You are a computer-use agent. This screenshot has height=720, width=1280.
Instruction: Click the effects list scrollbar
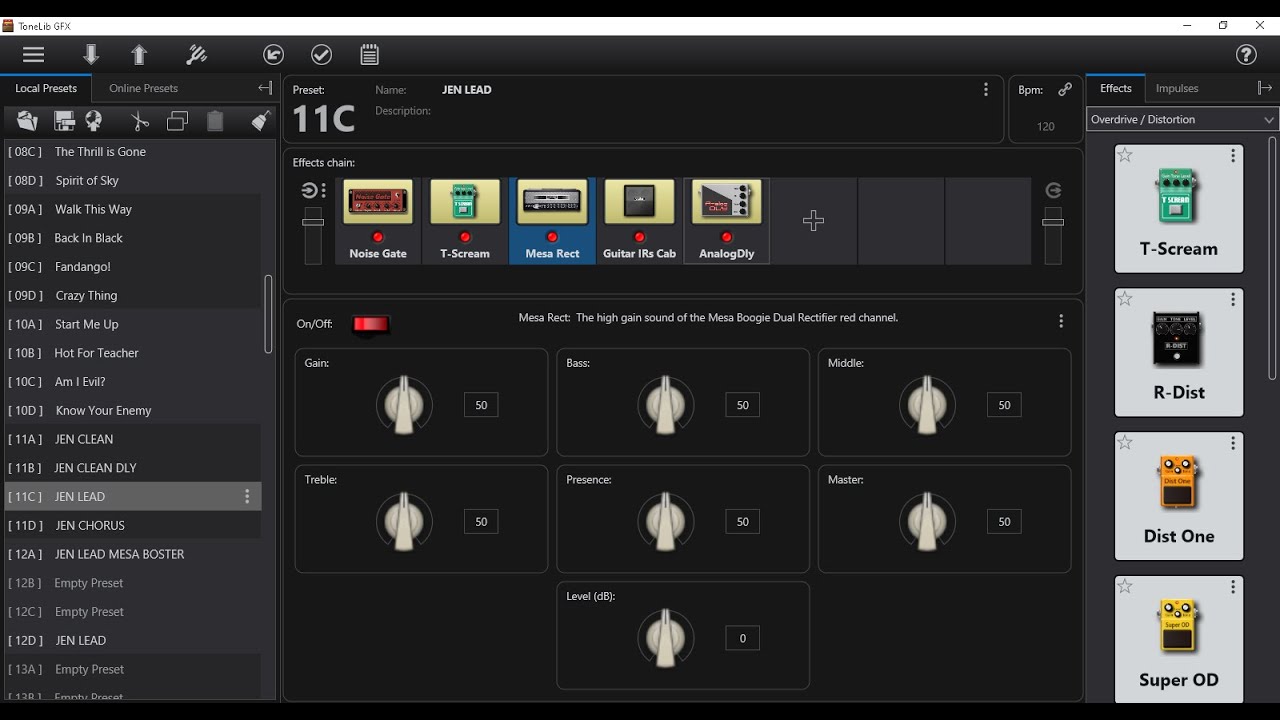point(1272,258)
